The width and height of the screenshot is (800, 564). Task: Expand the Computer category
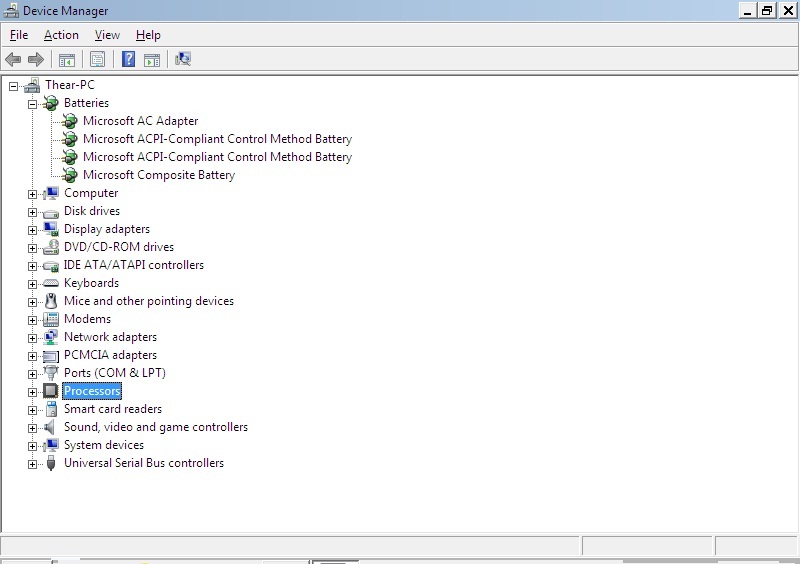[32, 194]
